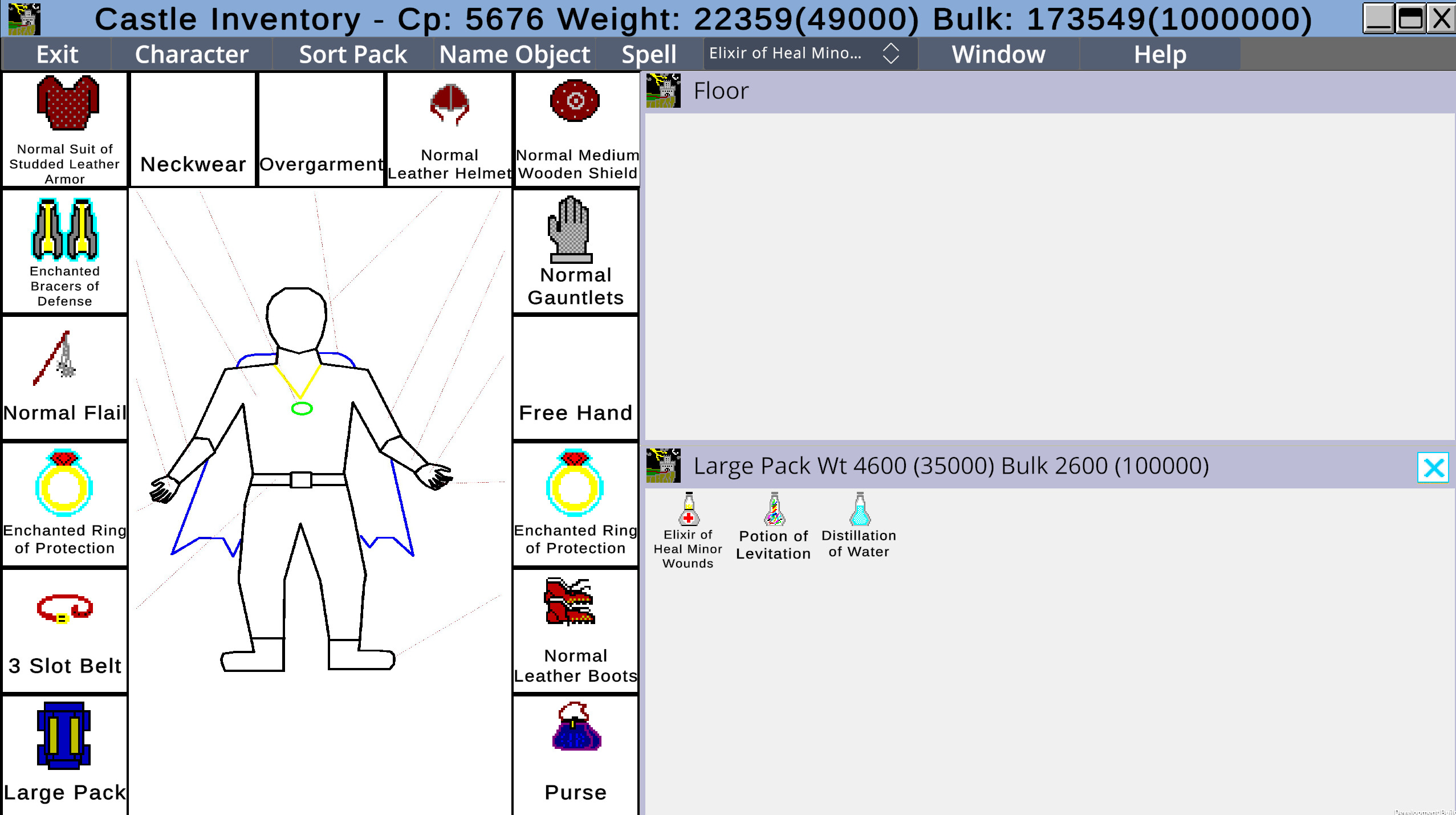1456x815 pixels.
Task: Select the empty Neckwear slot
Action: point(192,131)
